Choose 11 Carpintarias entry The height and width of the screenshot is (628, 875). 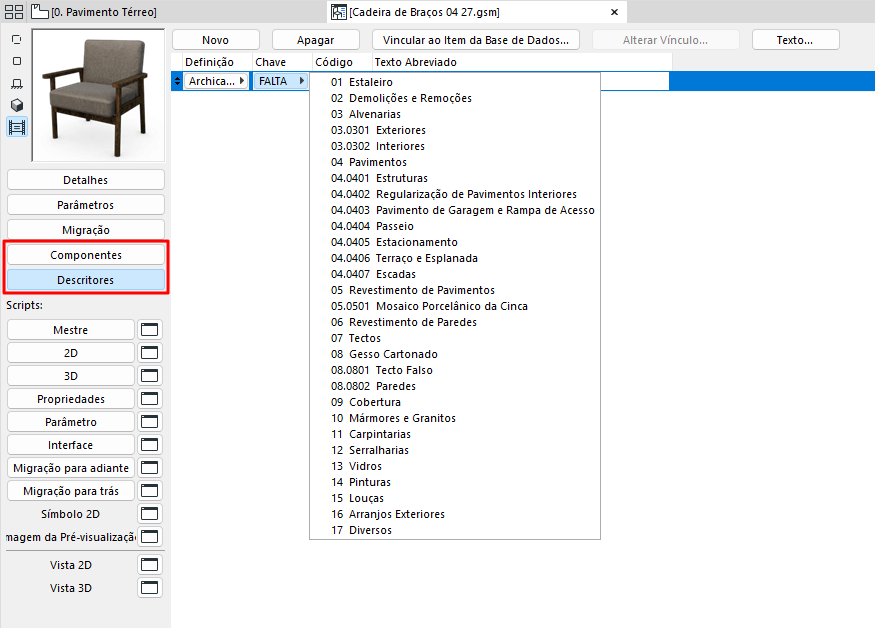455,434
